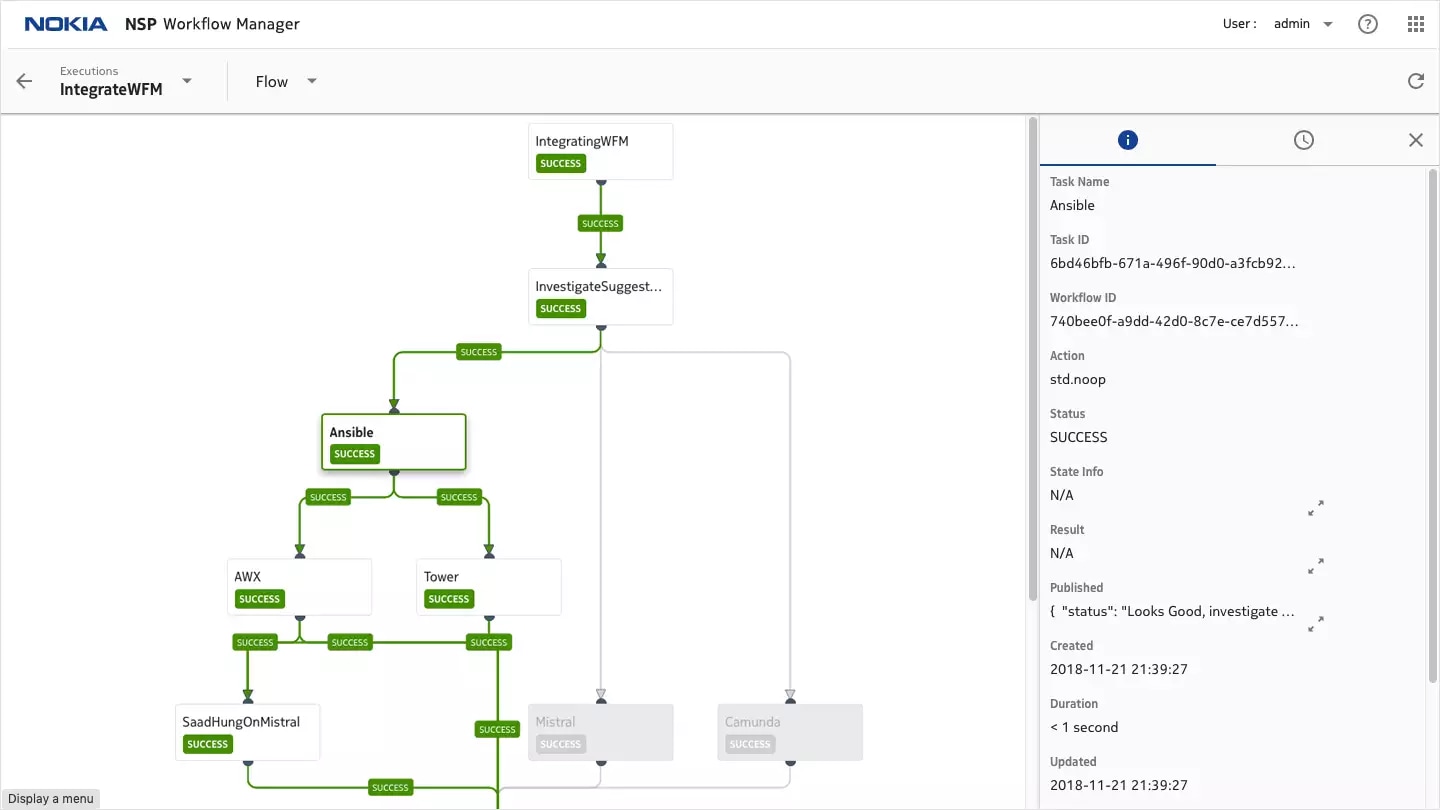This screenshot has height=810, width=1440.
Task: Click the NSP Workflow Manager title
Action: 212,24
